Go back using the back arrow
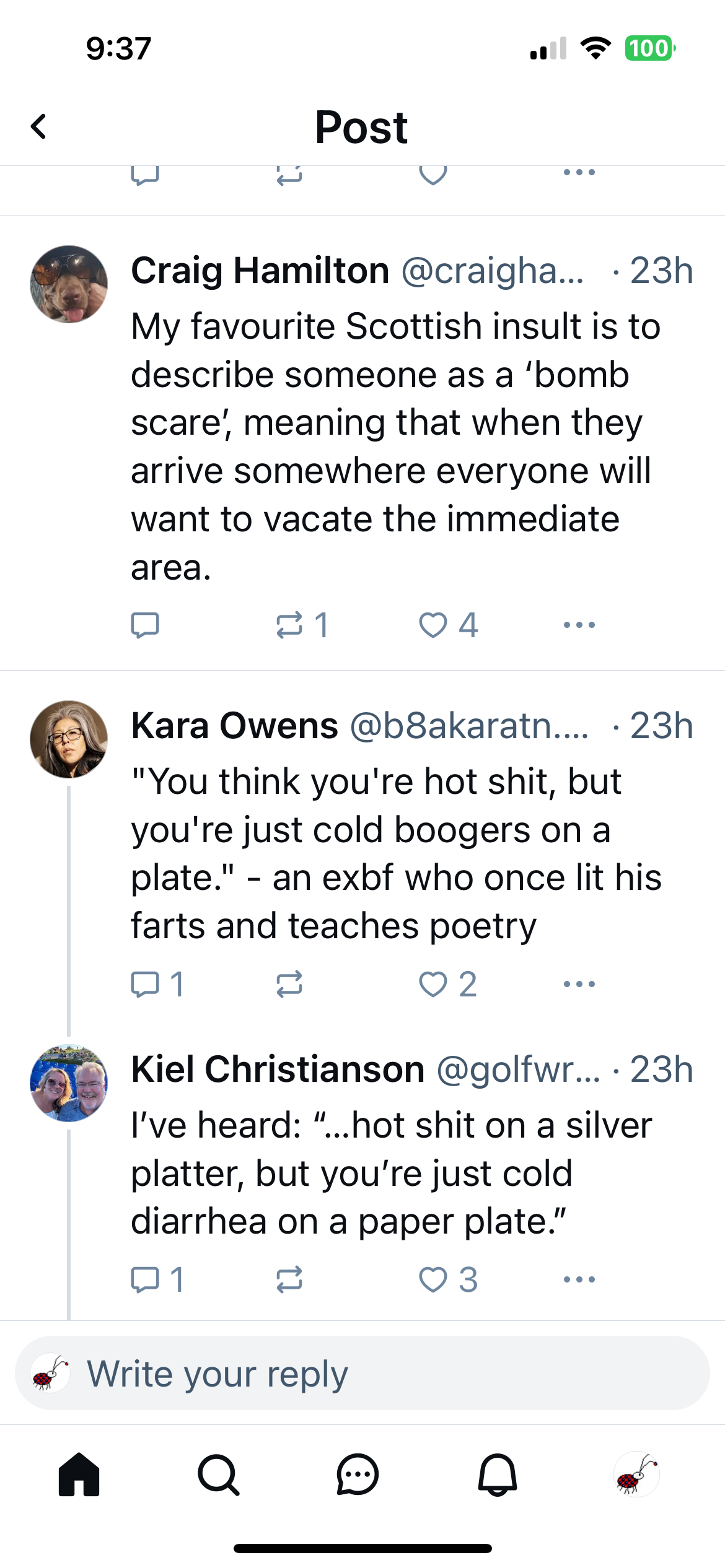 point(39,127)
